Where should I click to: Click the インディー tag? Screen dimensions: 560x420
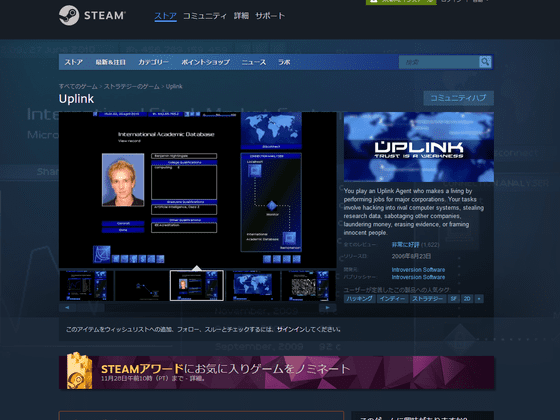pyautogui.click(x=392, y=299)
